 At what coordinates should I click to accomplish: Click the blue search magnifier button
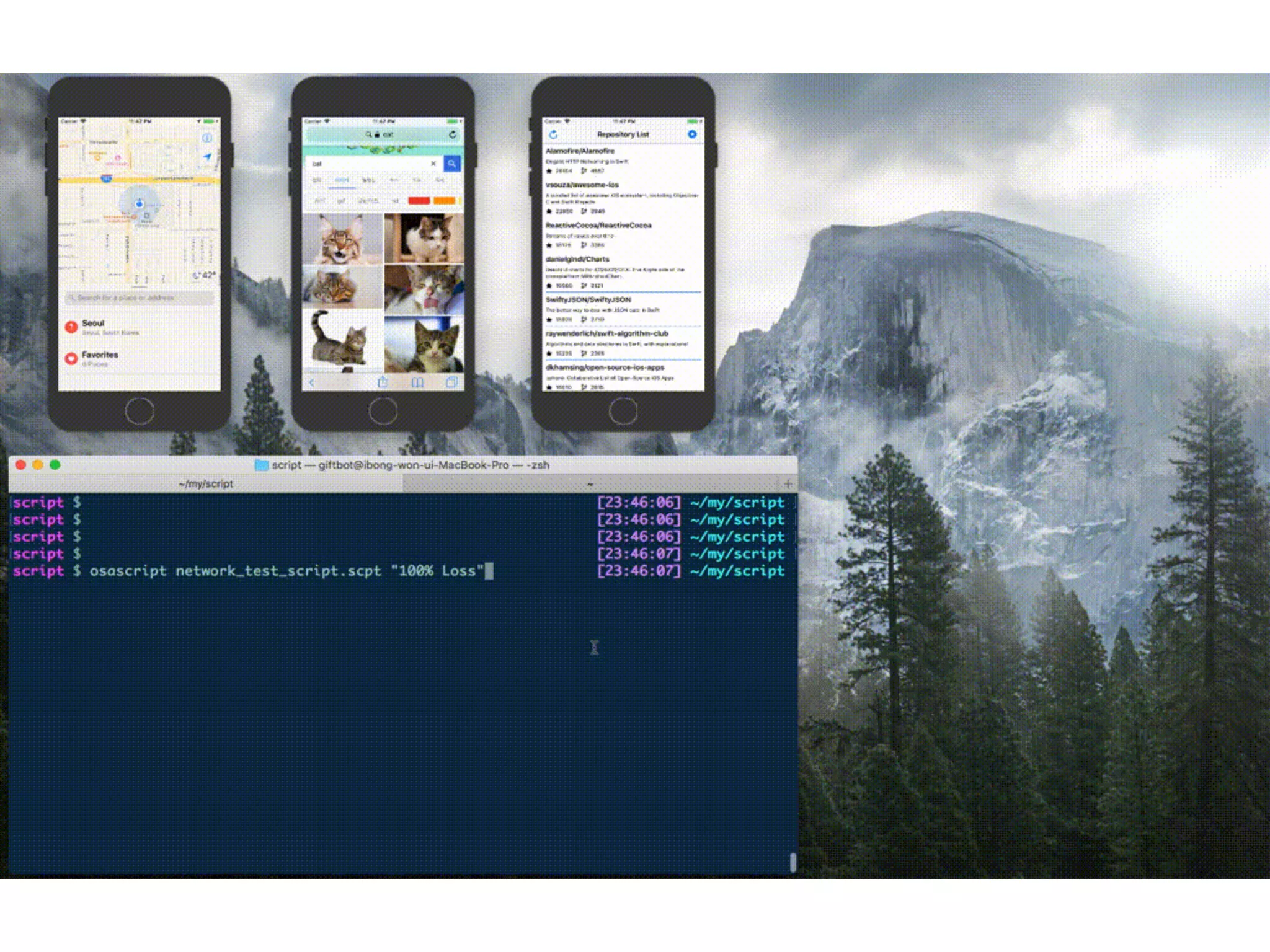pos(452,164)
